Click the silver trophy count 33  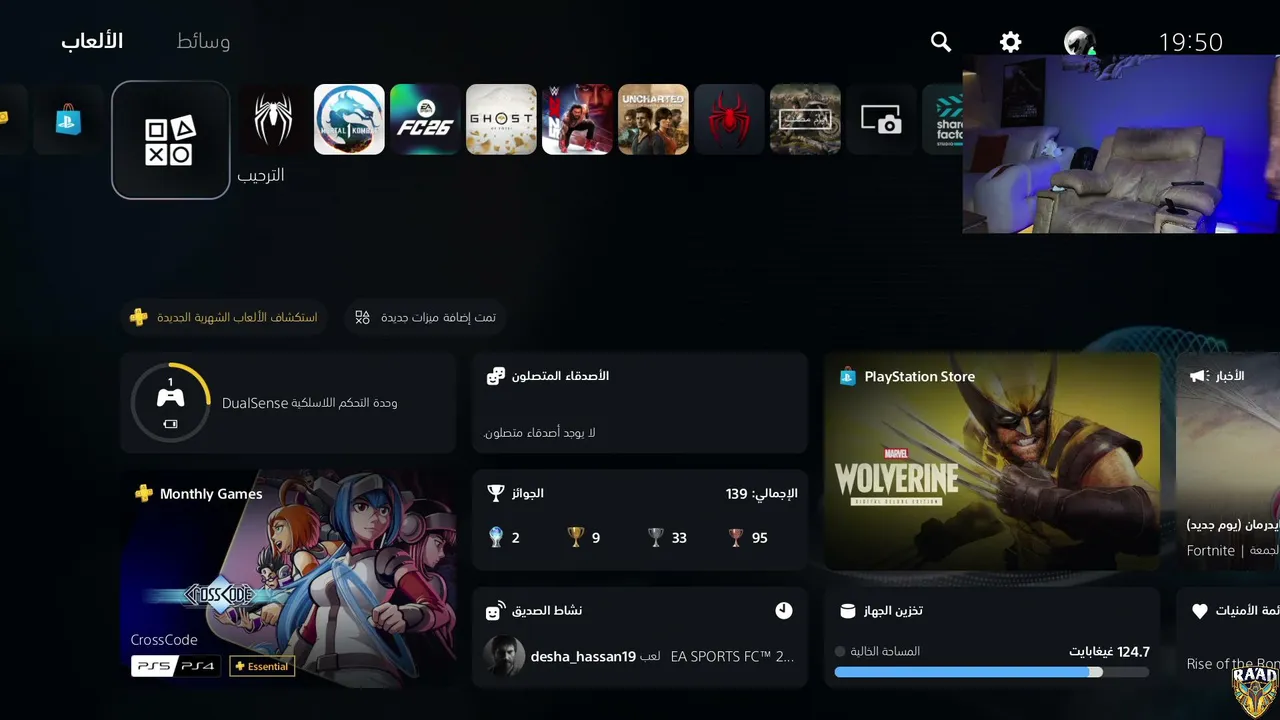(679, 538)
